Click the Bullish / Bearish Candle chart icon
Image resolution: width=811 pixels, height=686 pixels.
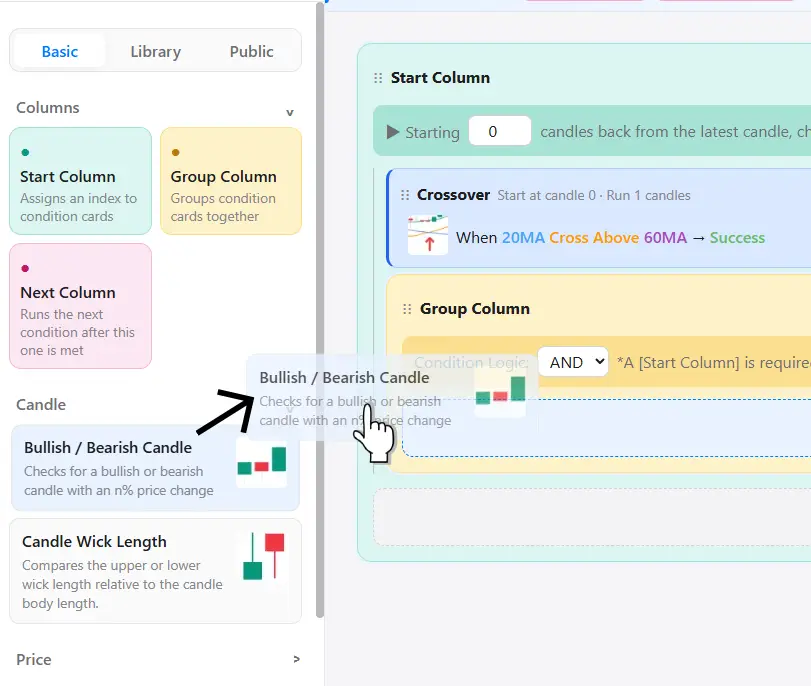[x=262, y=460]
